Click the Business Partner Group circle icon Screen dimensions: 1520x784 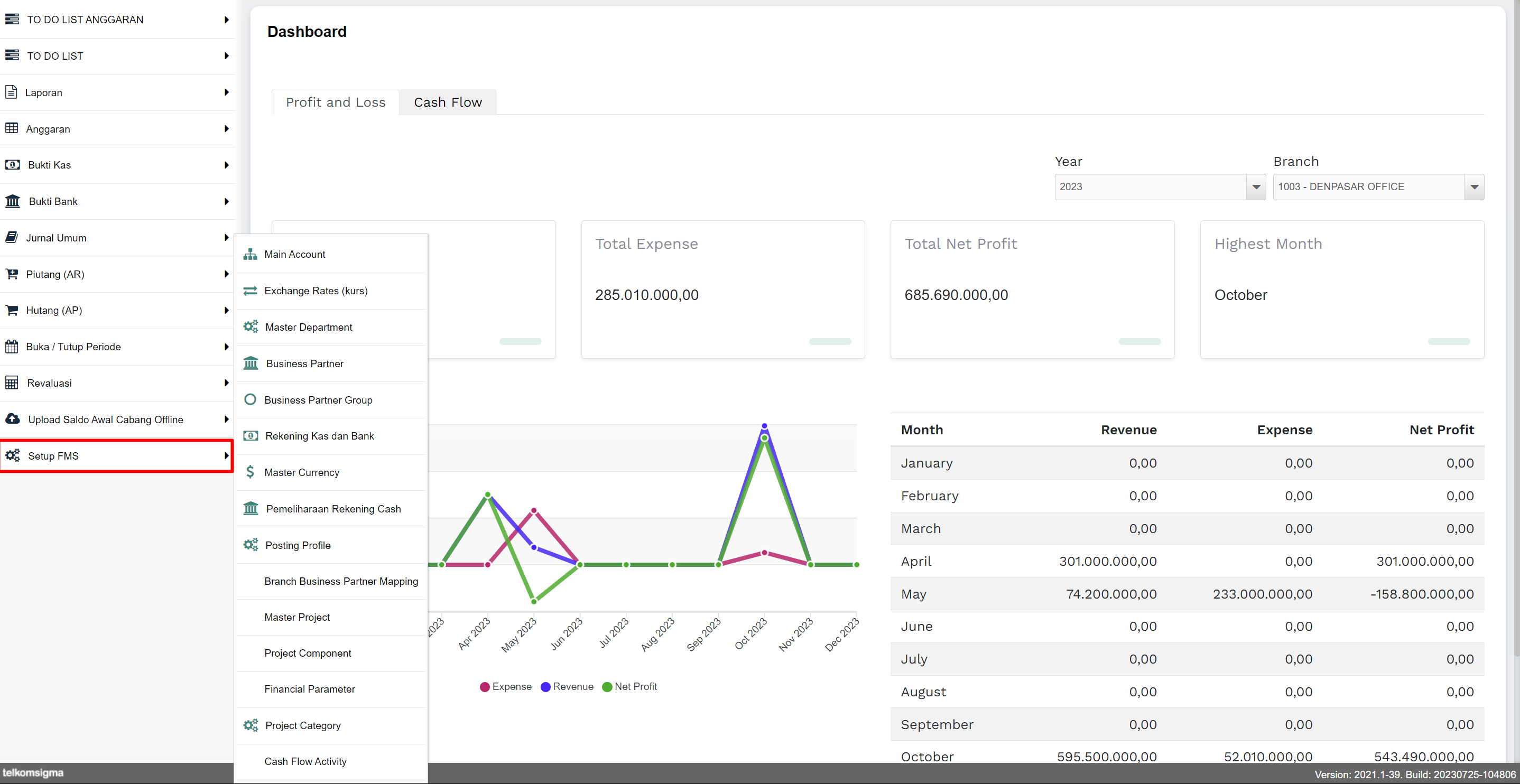(x=250, y=399)
